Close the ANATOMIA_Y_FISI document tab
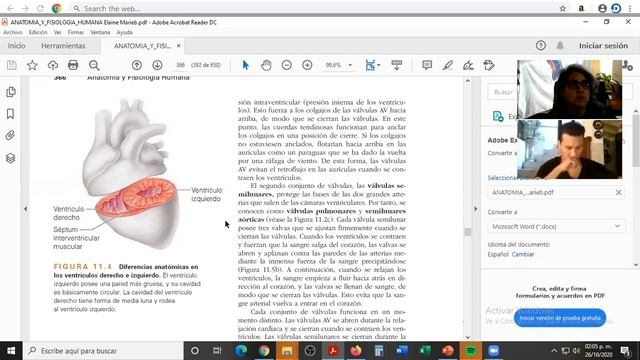This screenshot has width=640, height=360. point(178,46)
